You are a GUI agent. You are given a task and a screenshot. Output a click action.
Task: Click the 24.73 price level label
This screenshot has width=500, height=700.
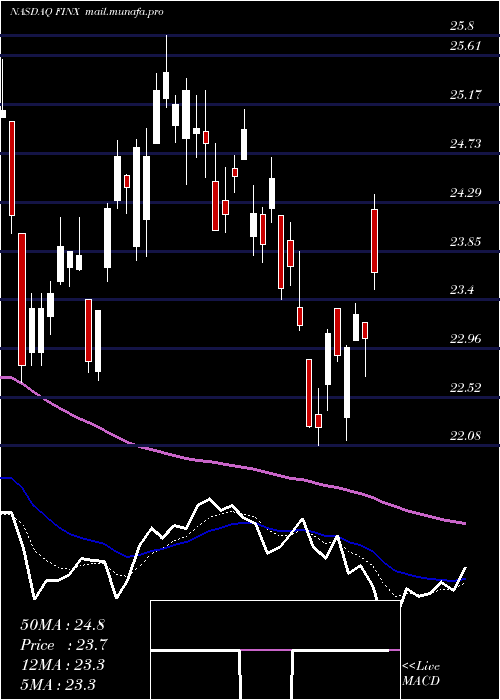[x=465, y=144]
